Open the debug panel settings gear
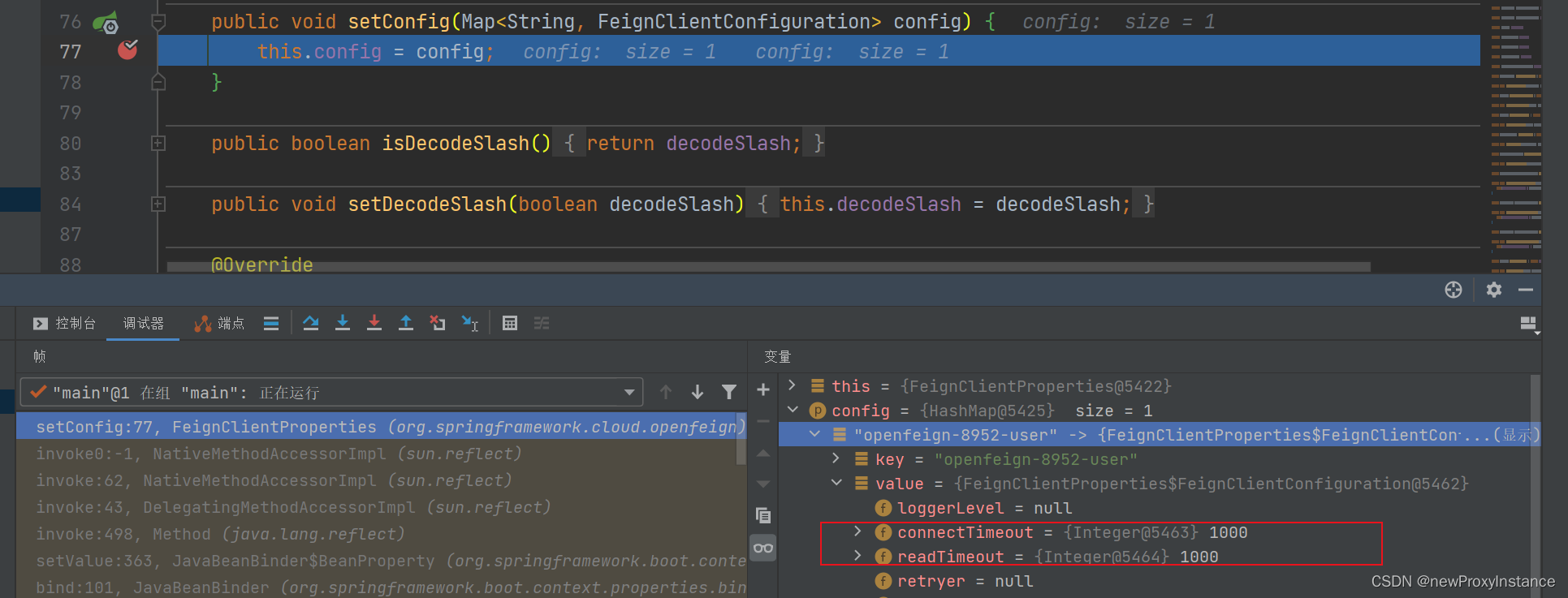The width and height of the screenshot is (1568, 598). click(1494, 290)
